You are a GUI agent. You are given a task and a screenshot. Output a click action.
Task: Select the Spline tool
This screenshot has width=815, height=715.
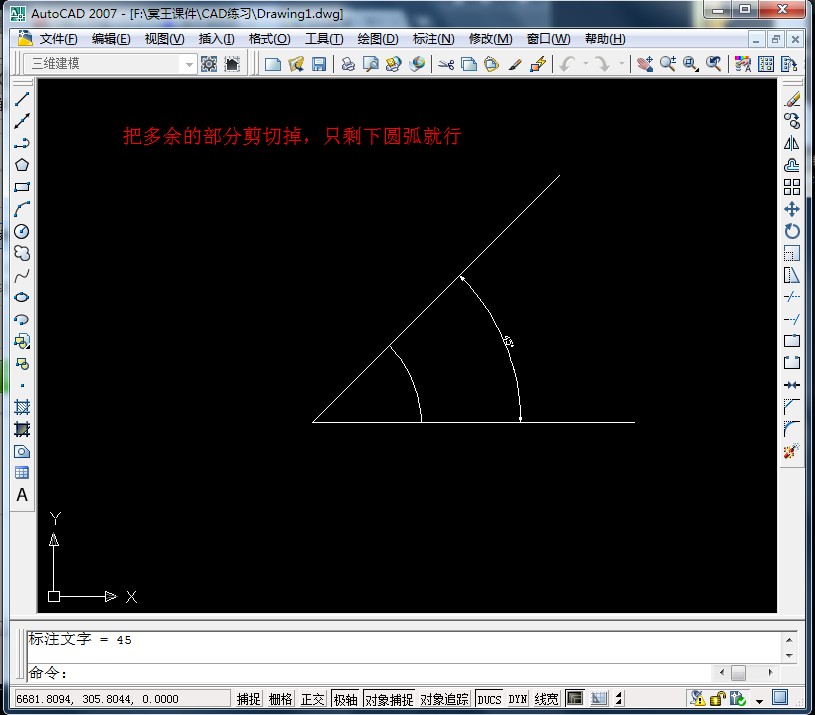tap(22, 275)
